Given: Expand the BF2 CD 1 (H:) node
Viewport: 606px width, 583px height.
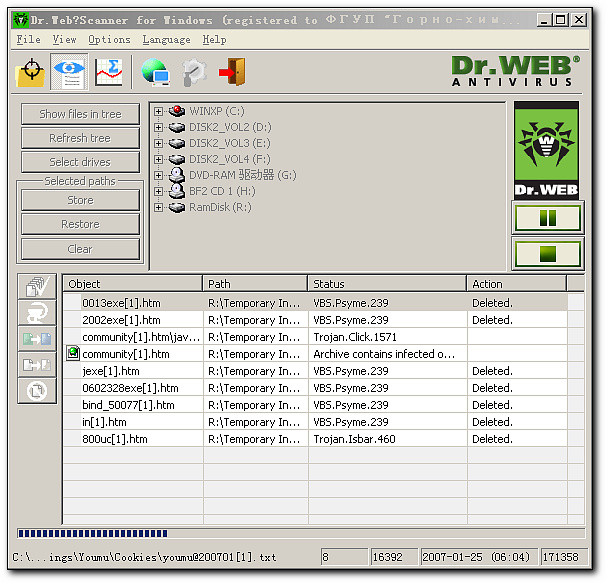Looking at the screenshot, I should [158, 191].
